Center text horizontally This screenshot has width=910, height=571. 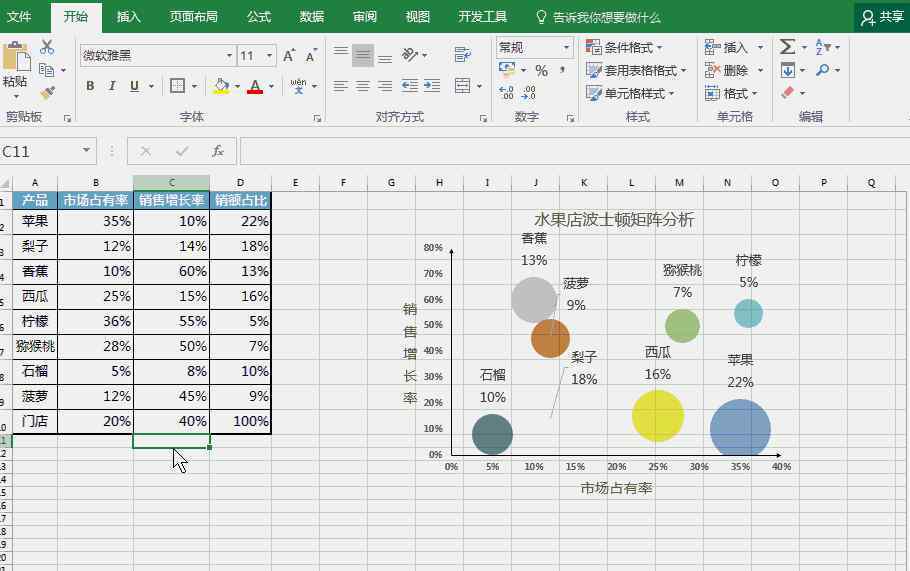tap(363, 86)
